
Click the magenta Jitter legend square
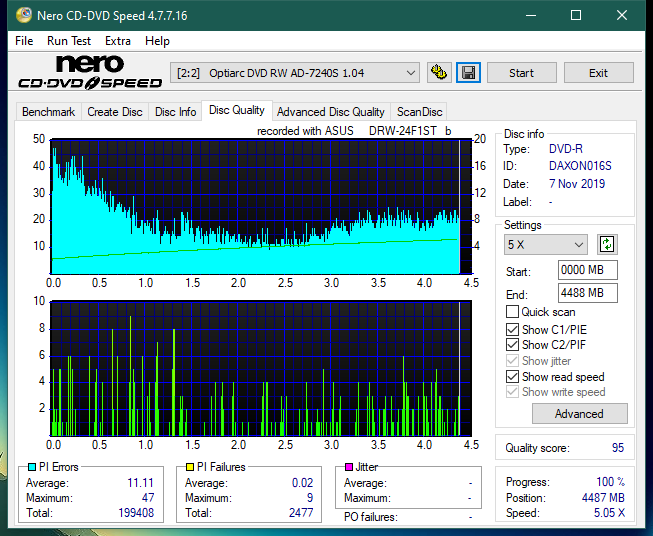coord(349,467)
